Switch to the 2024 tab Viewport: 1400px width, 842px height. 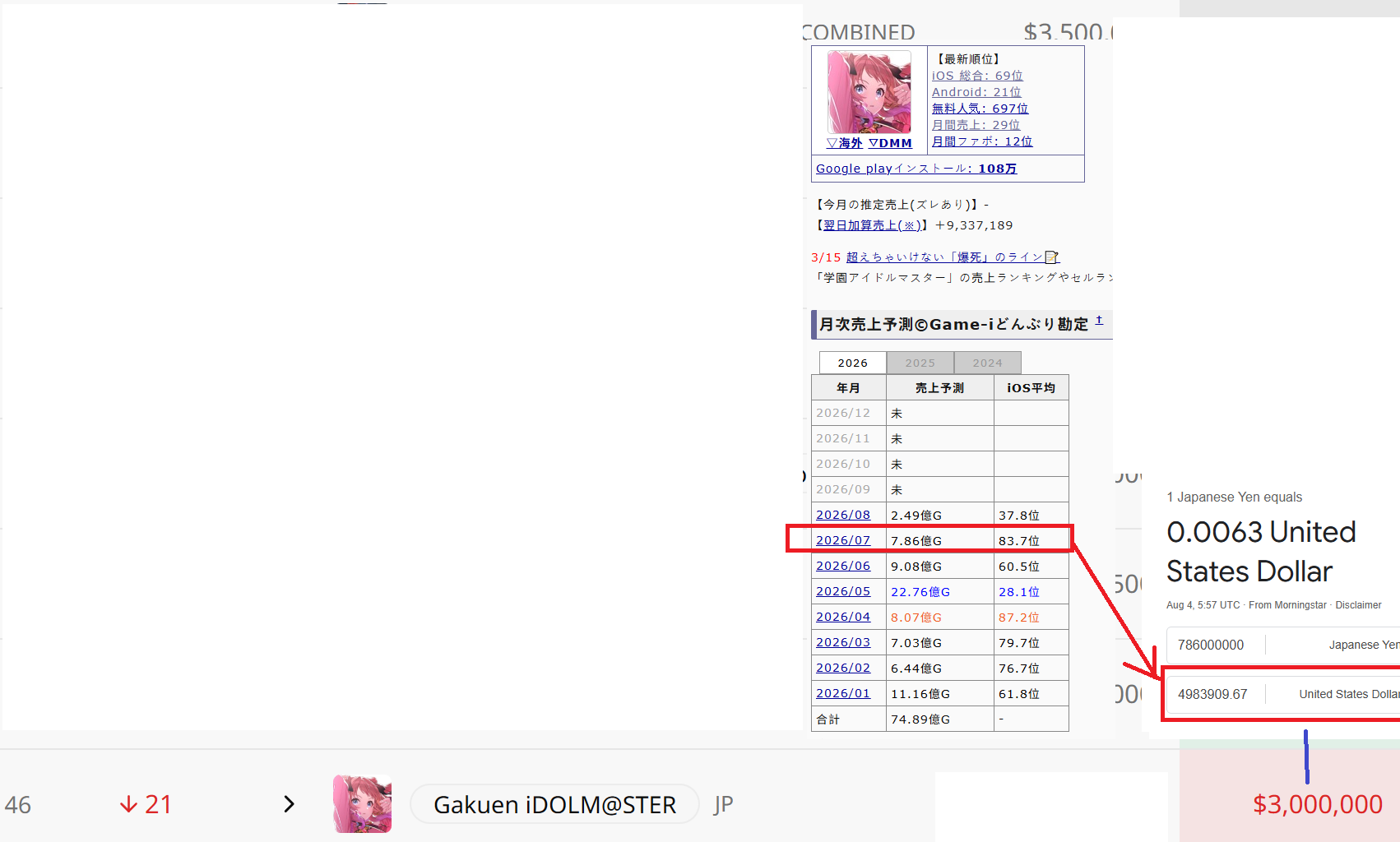pyautogui.click(x=988, y=363)
